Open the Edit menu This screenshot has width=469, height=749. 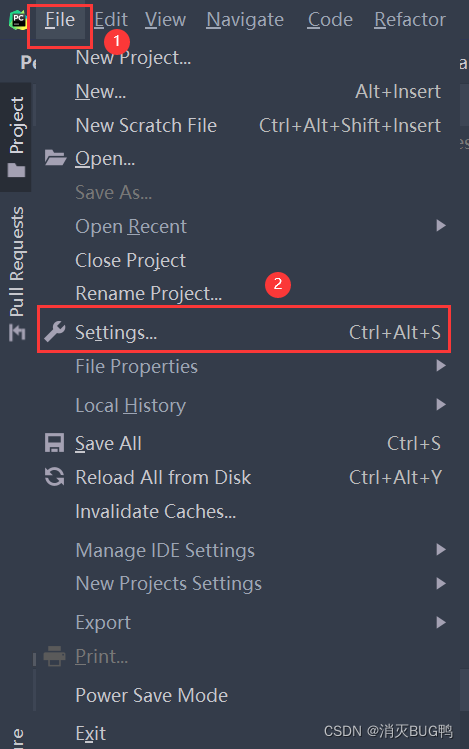(111, 20)
